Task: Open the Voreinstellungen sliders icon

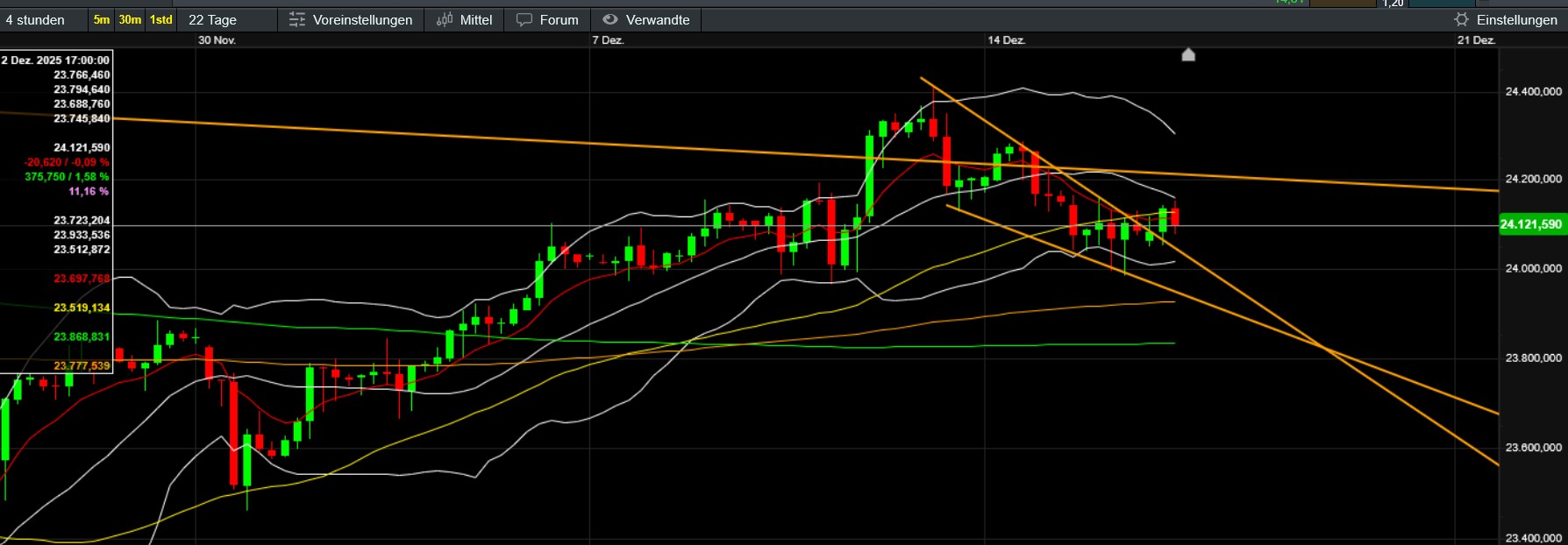Action: pyautogui.click(x=297, y=19)
